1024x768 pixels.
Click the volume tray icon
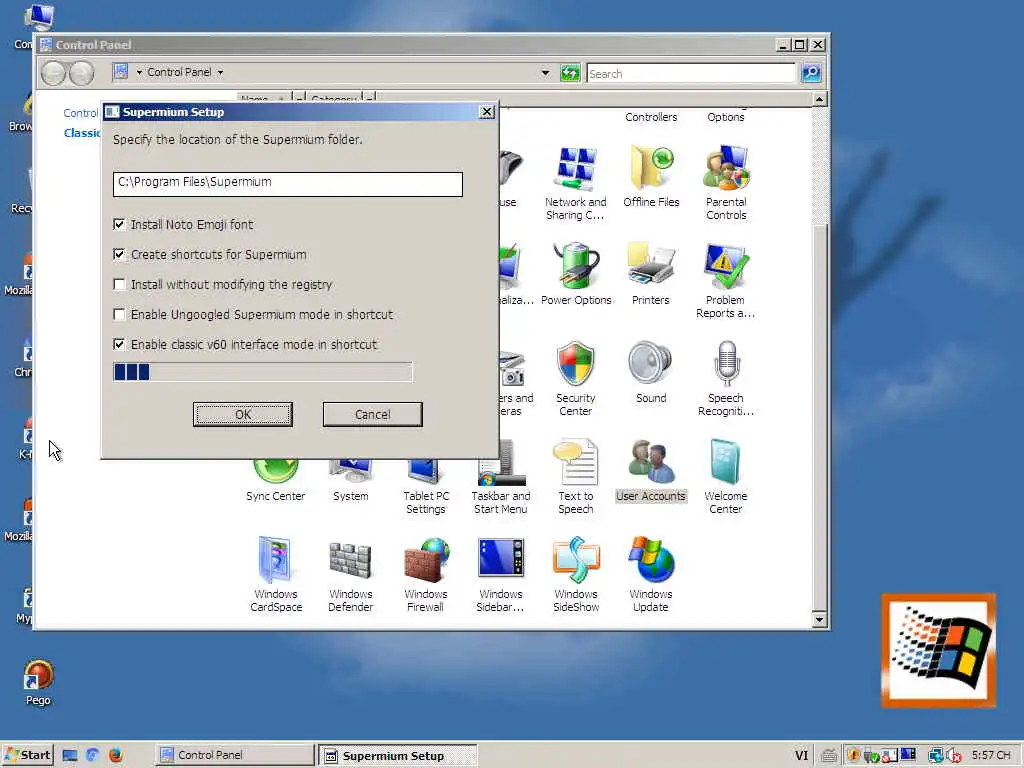(x=953, y=756)
